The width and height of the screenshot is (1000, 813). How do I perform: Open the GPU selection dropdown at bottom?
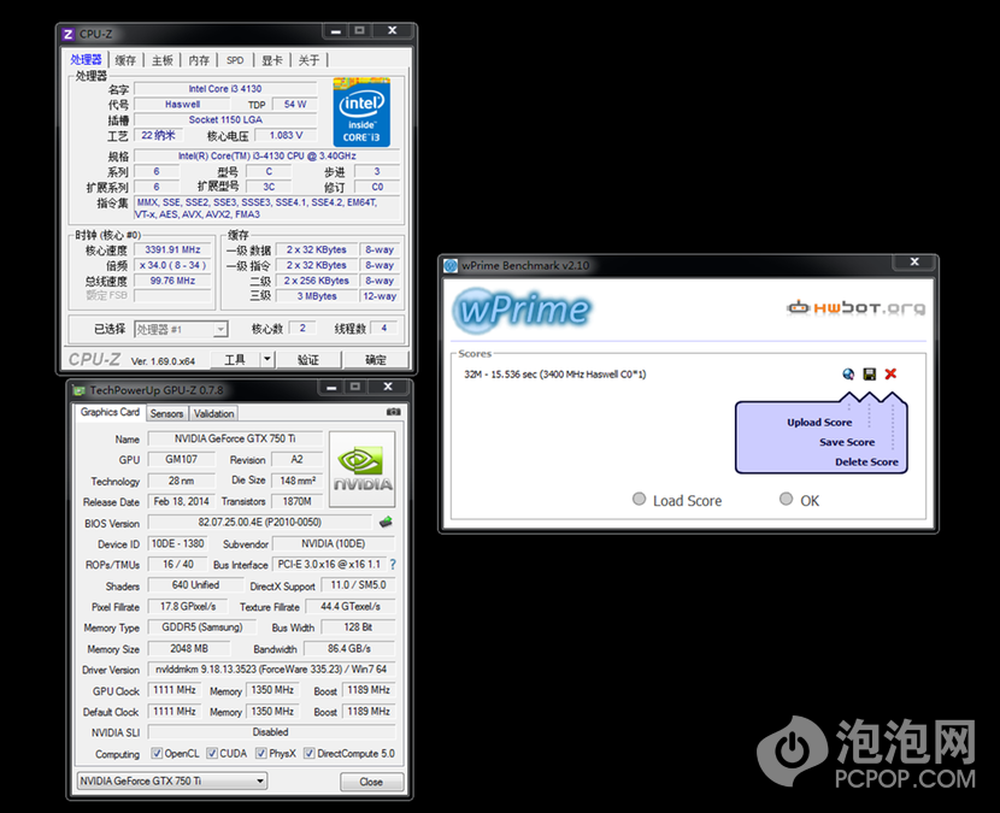coord(172,780)
